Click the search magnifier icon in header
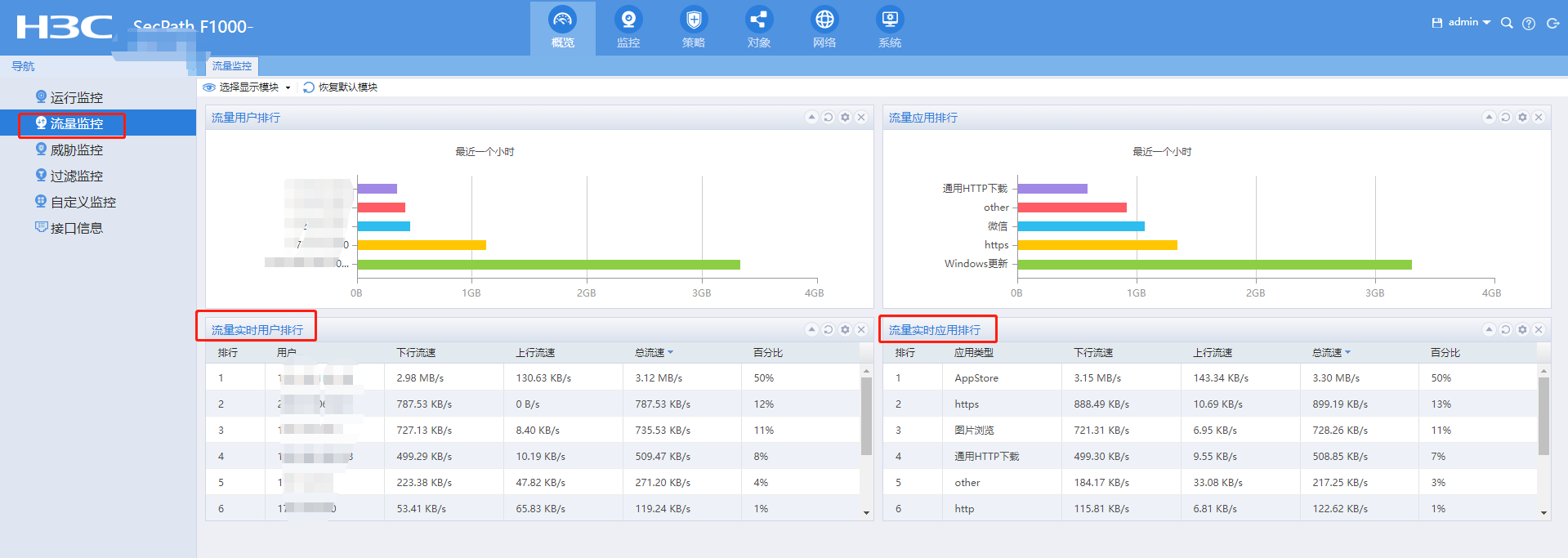The width and height of the screenshot is (1568, 558). pyautogui.click(x=1507, y=23)
